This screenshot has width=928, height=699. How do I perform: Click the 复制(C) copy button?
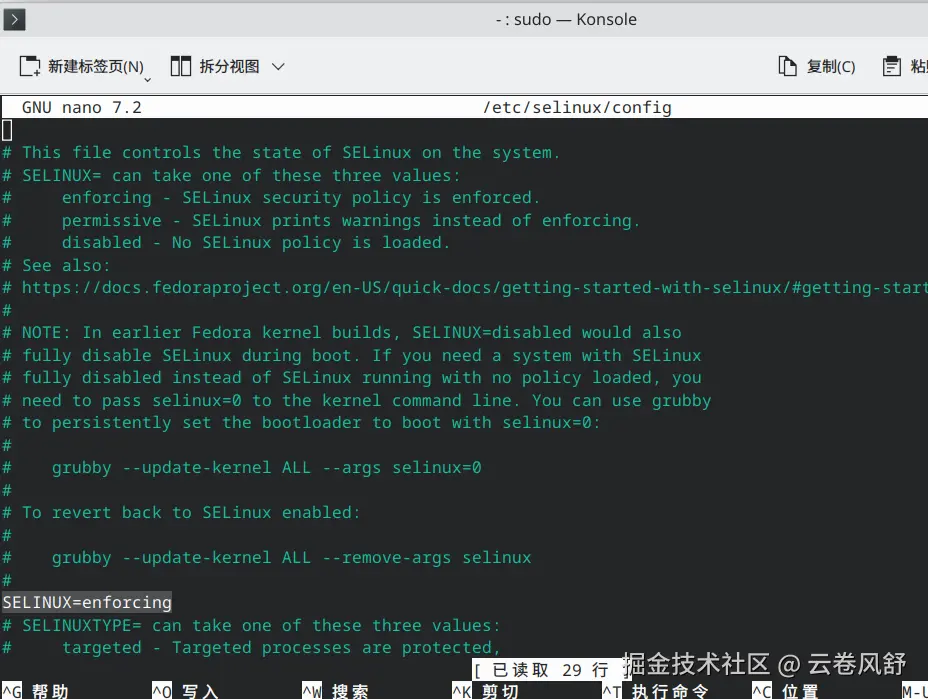tap(817, 66)
